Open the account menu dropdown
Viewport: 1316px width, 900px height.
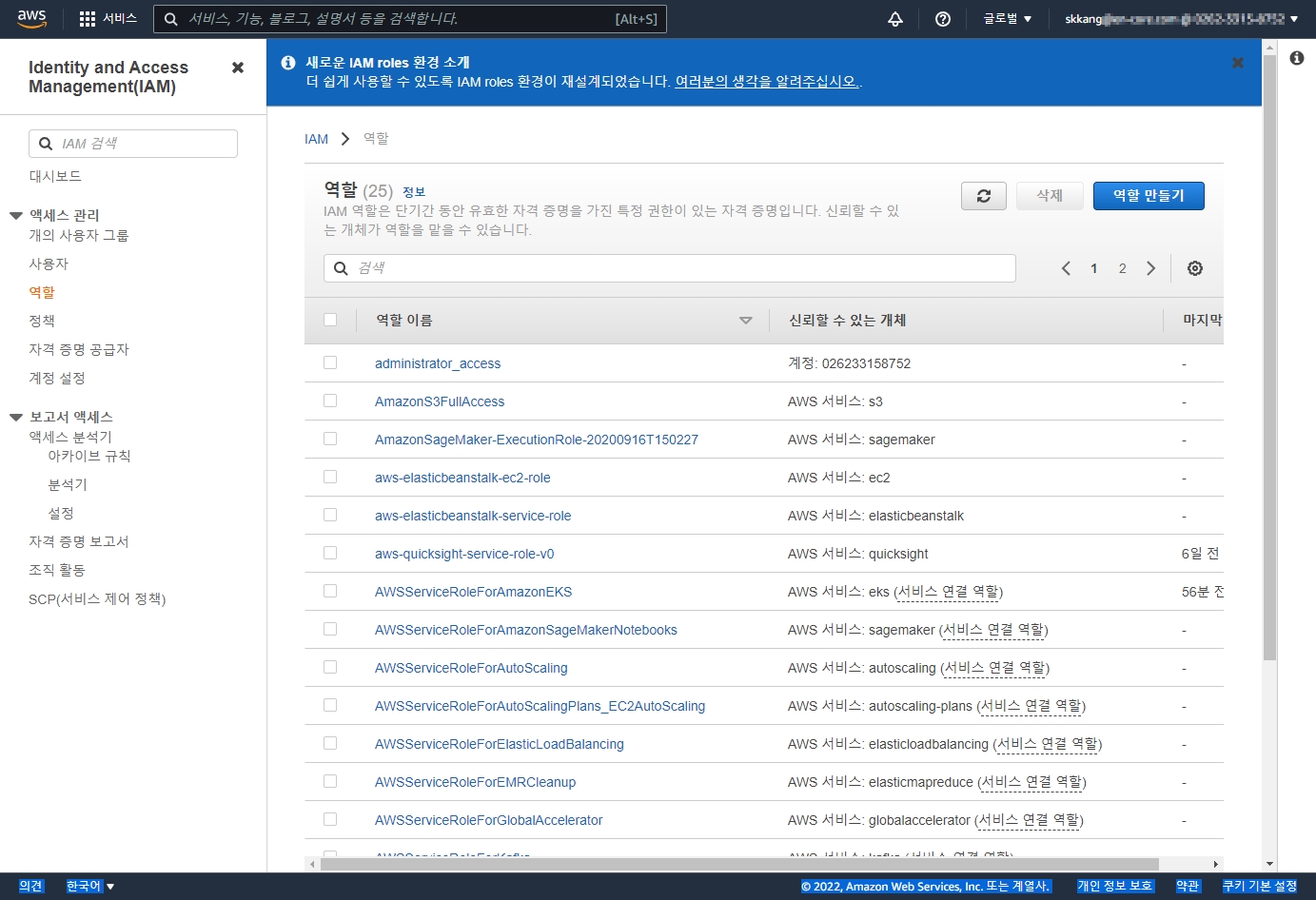(x=1182, y=19)
